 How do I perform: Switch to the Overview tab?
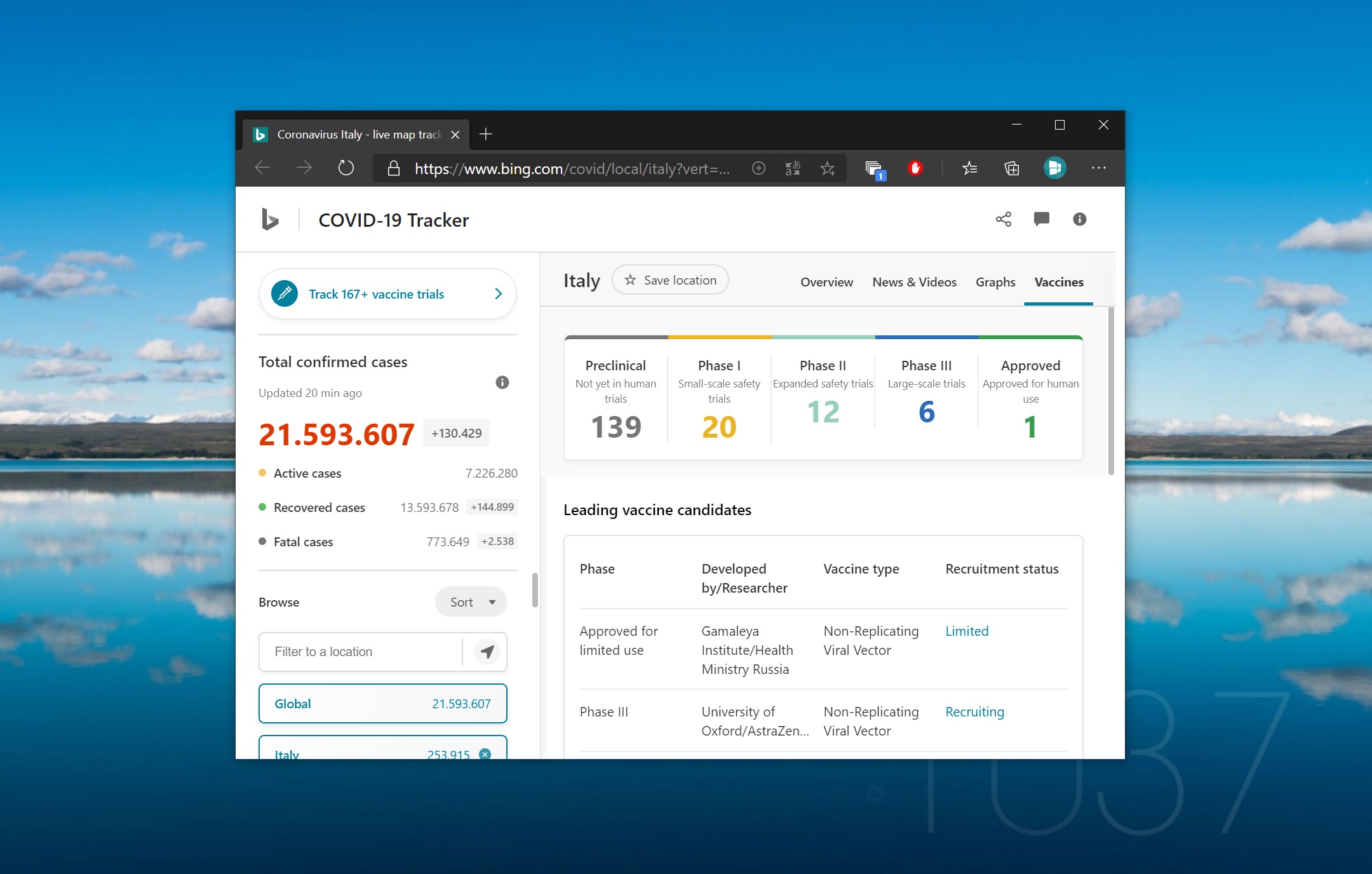coord(826,282)
